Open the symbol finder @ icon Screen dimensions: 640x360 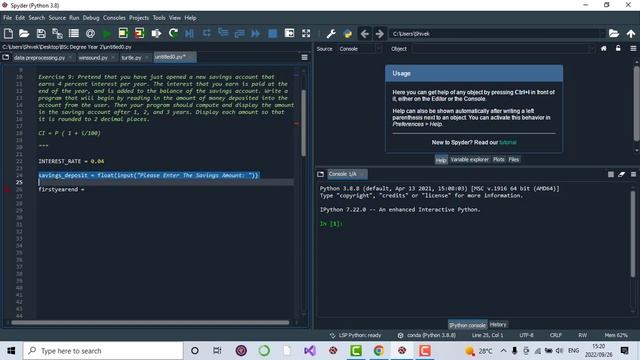(91, 33)
